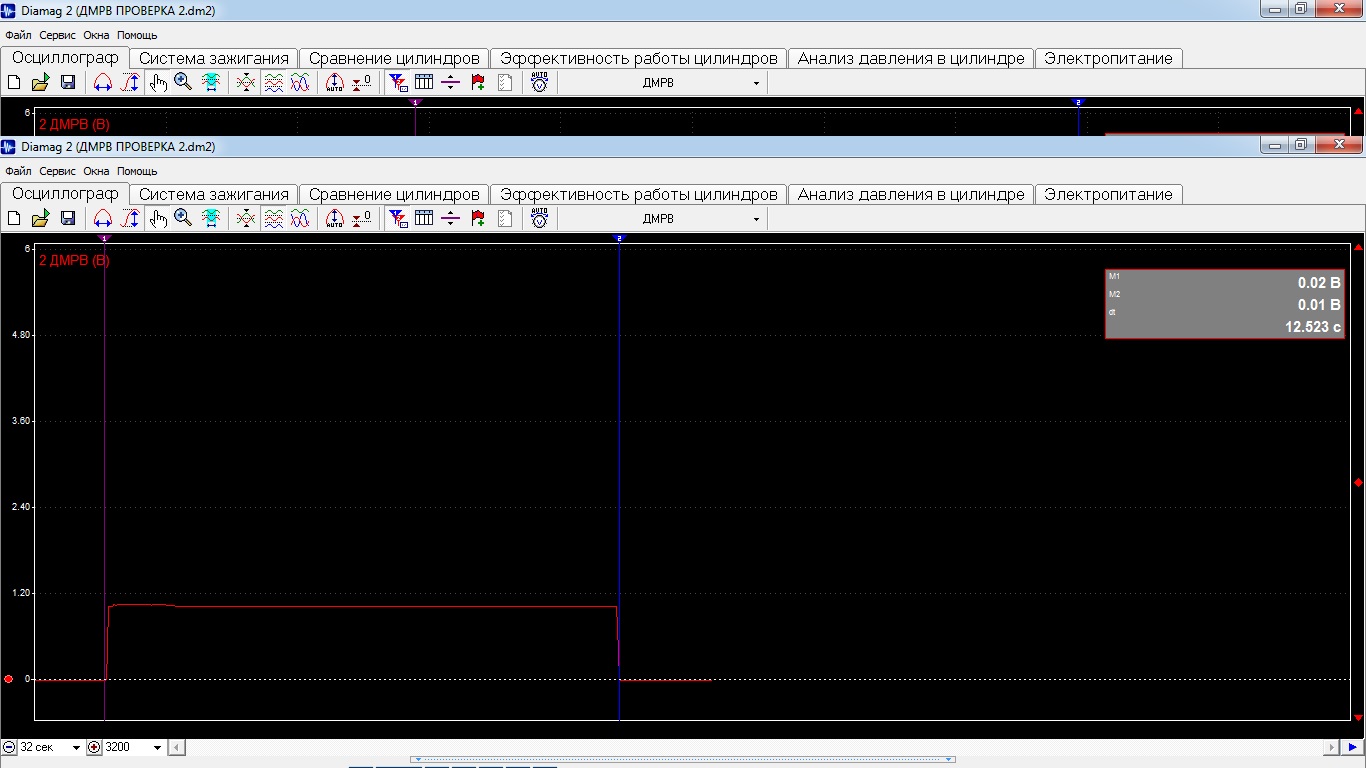The width and height of the screenshot is (1366, 768).
Task: Click 2 ДМРВ (В) label in back window
Action: pyautogui.click(x=74, y=124)
